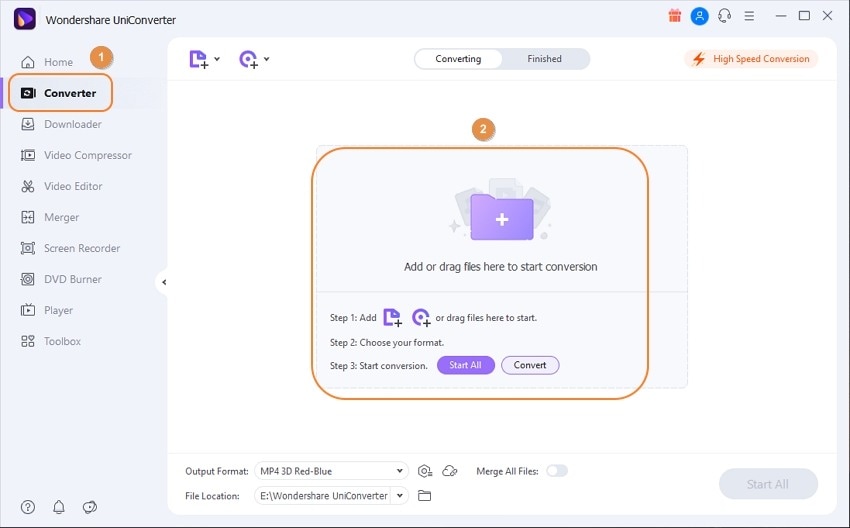The width and height of the screenshot is (850, 528).
Task: Click the Toolbox grid icon
Action: pyautogui.click(x=28, y=341)
